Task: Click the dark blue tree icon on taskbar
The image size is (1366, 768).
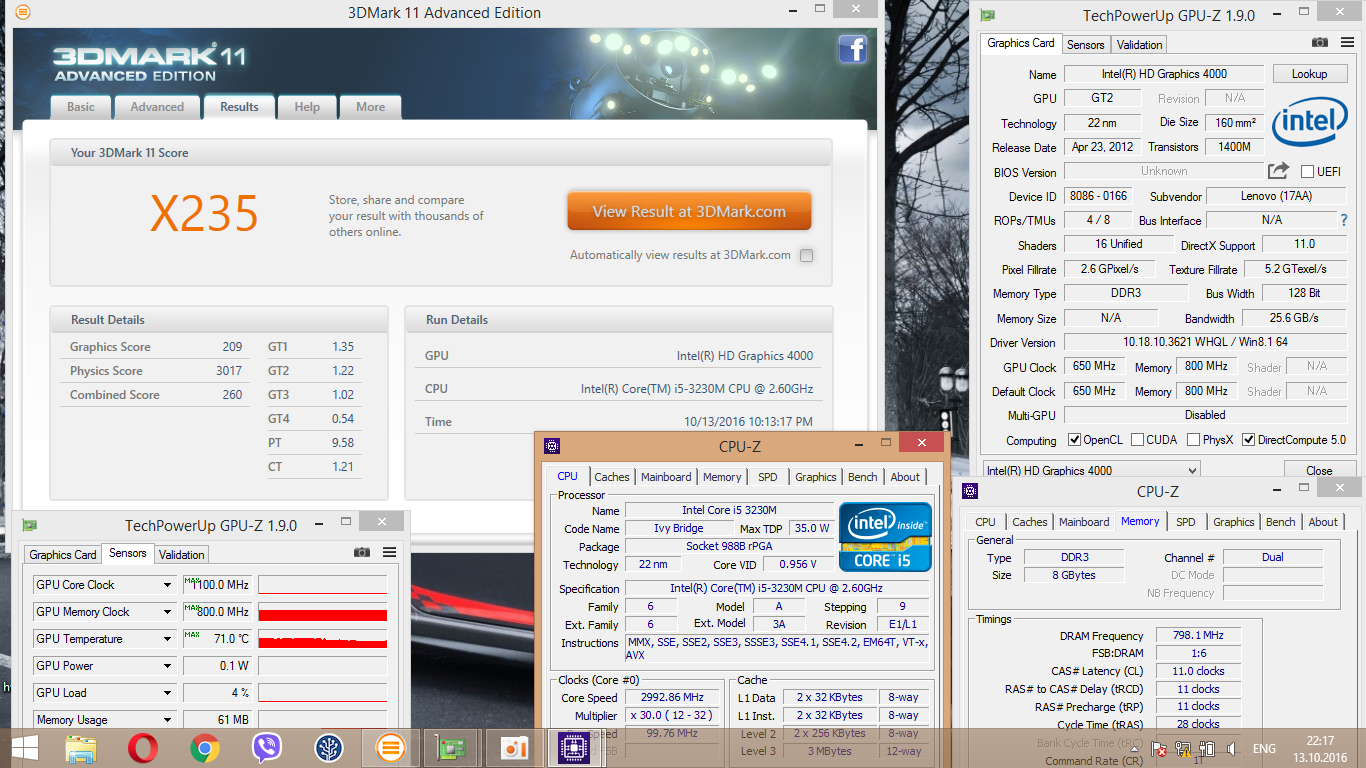Action: coord(329,748)
